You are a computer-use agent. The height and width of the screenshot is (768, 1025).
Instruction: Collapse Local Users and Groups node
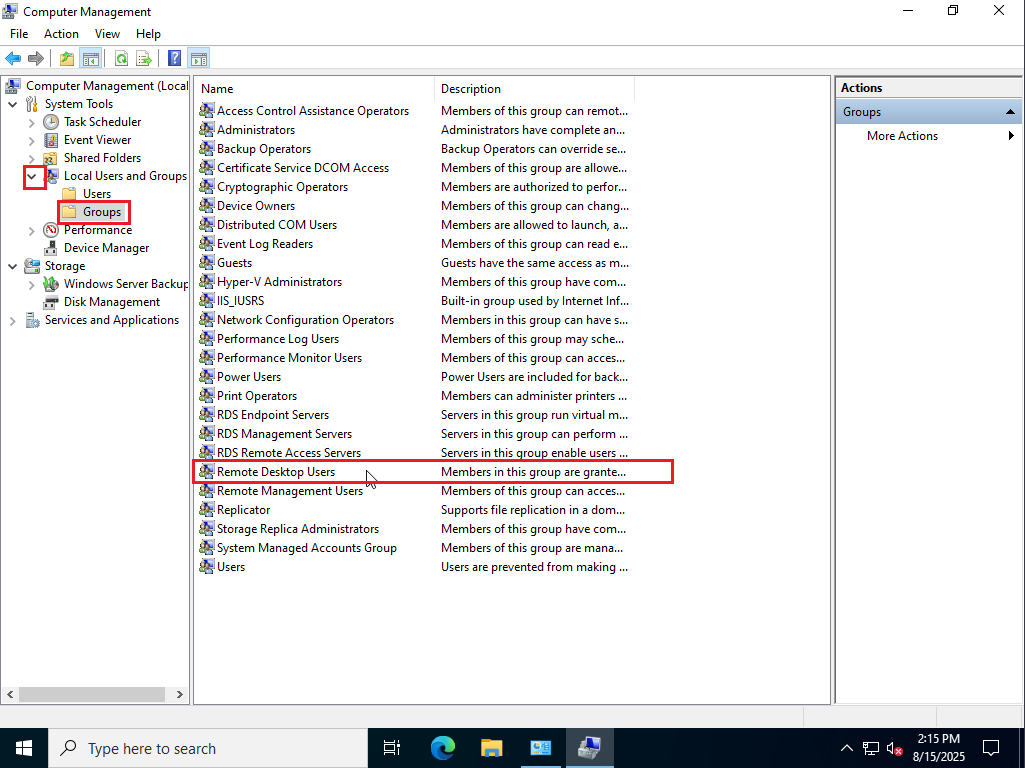[x=31, y=176]
